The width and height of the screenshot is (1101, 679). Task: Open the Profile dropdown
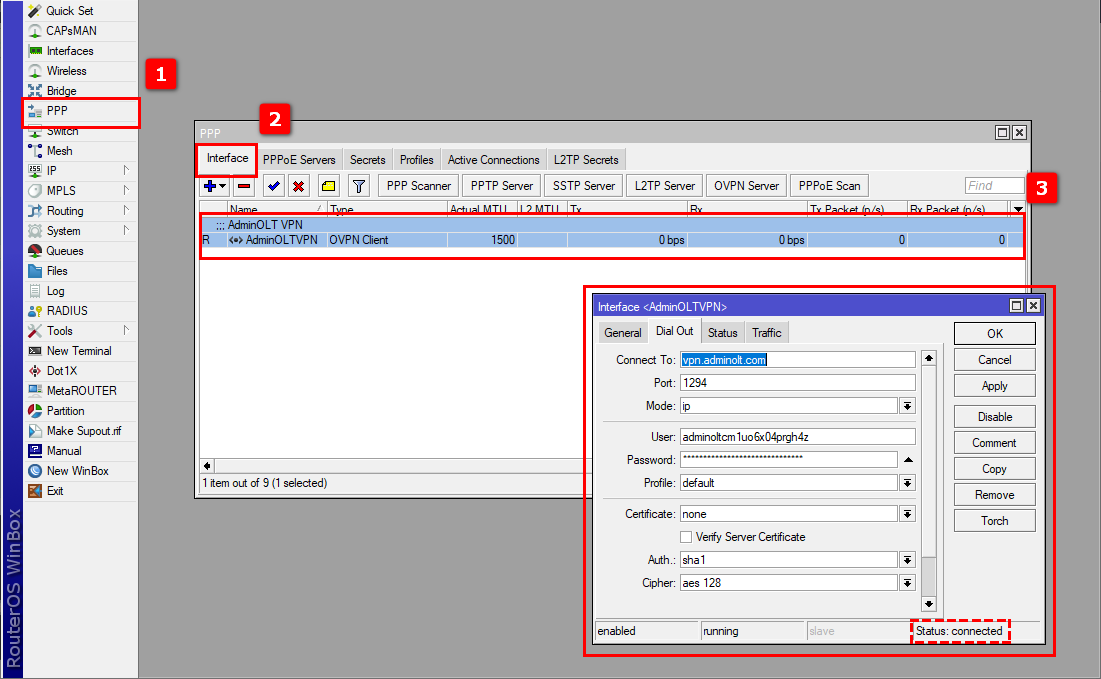(907, 483)
